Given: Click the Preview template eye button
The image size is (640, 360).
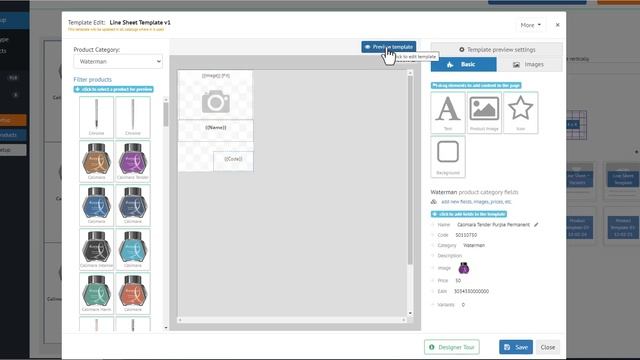Looking at the screenshot, I should 389,47.
